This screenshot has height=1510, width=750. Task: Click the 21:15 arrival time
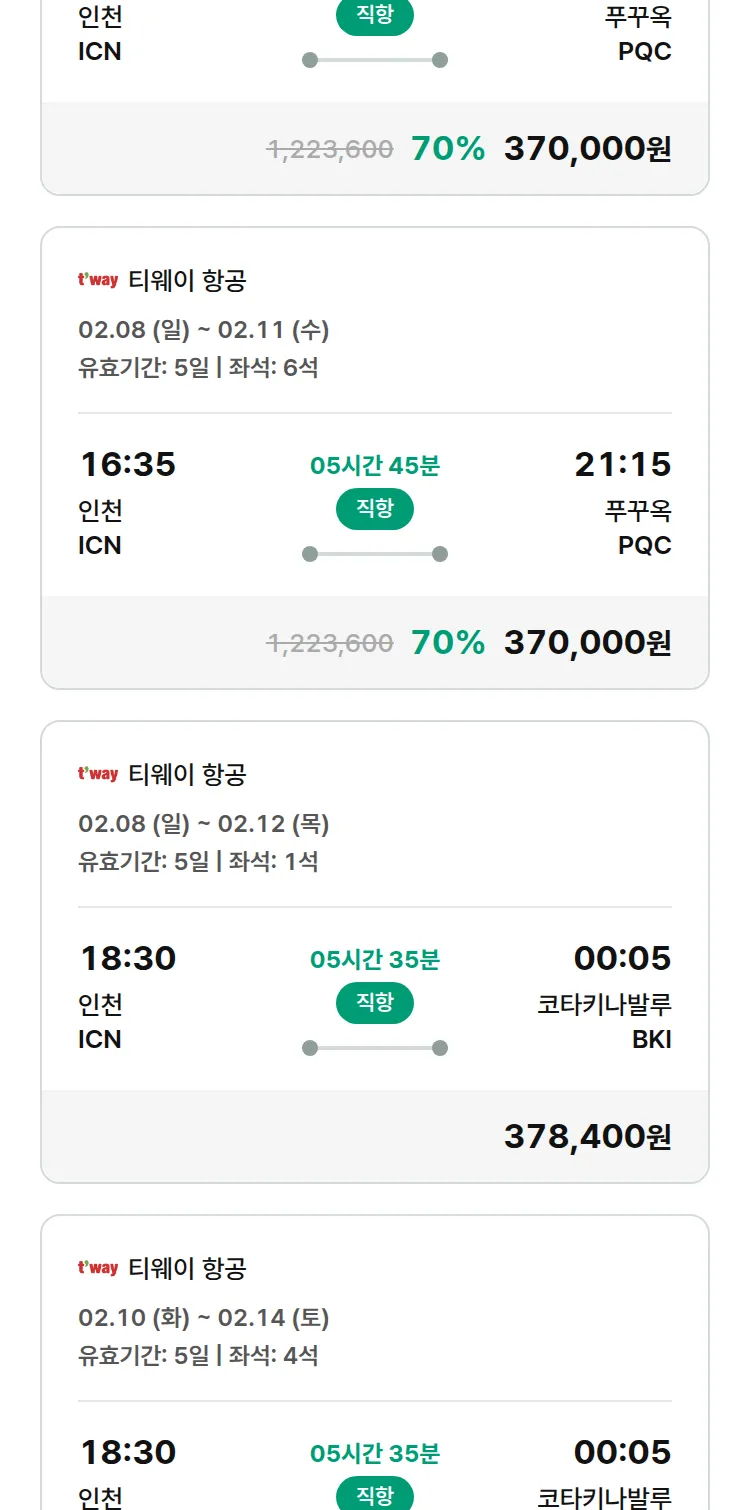tap(622, 465)
